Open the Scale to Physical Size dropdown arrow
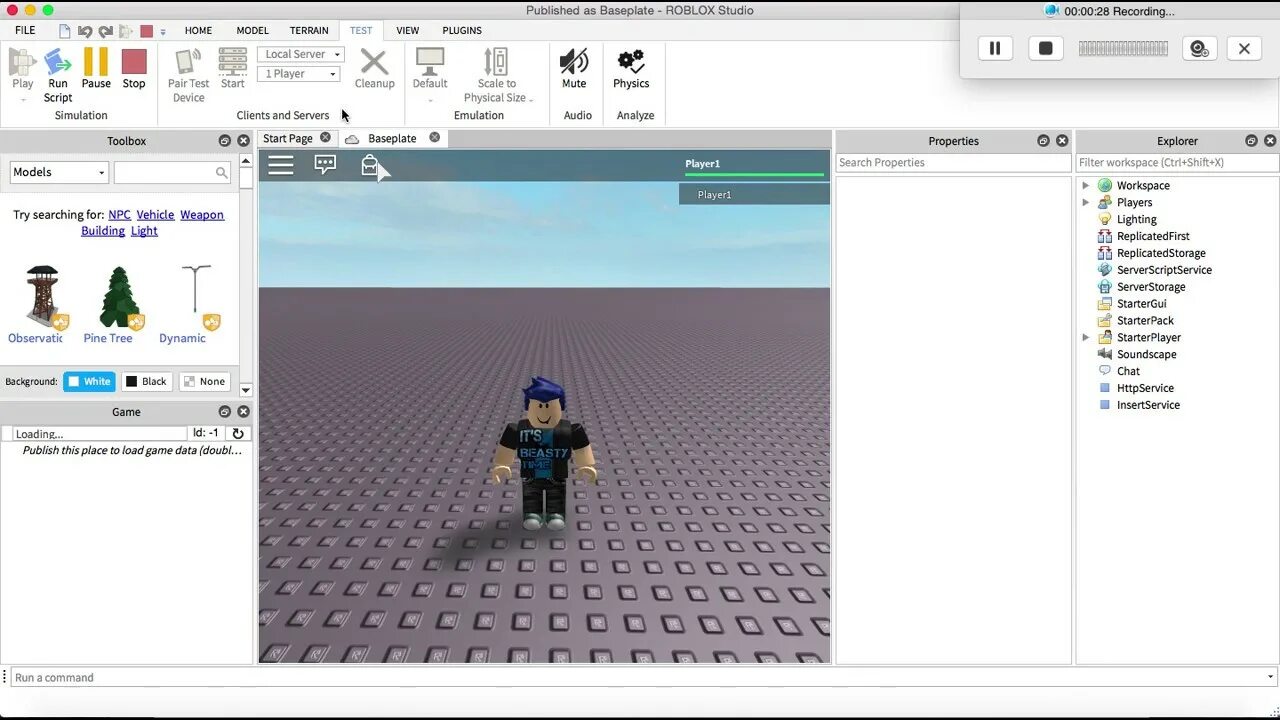 tap(531, 99)
